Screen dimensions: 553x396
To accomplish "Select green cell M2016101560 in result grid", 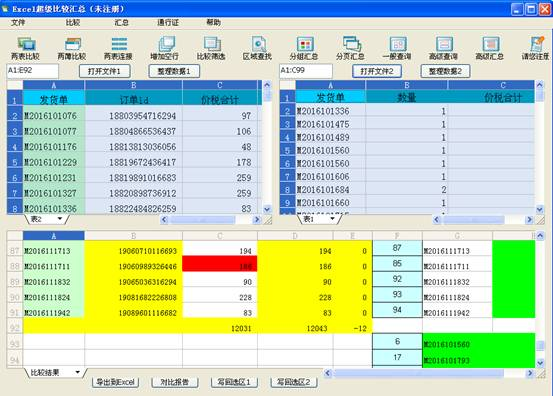I will point(457,342).
